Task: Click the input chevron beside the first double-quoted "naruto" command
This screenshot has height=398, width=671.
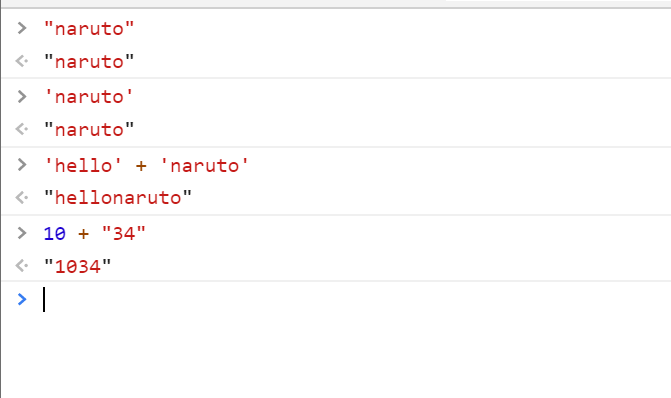Action: point(22,28)
